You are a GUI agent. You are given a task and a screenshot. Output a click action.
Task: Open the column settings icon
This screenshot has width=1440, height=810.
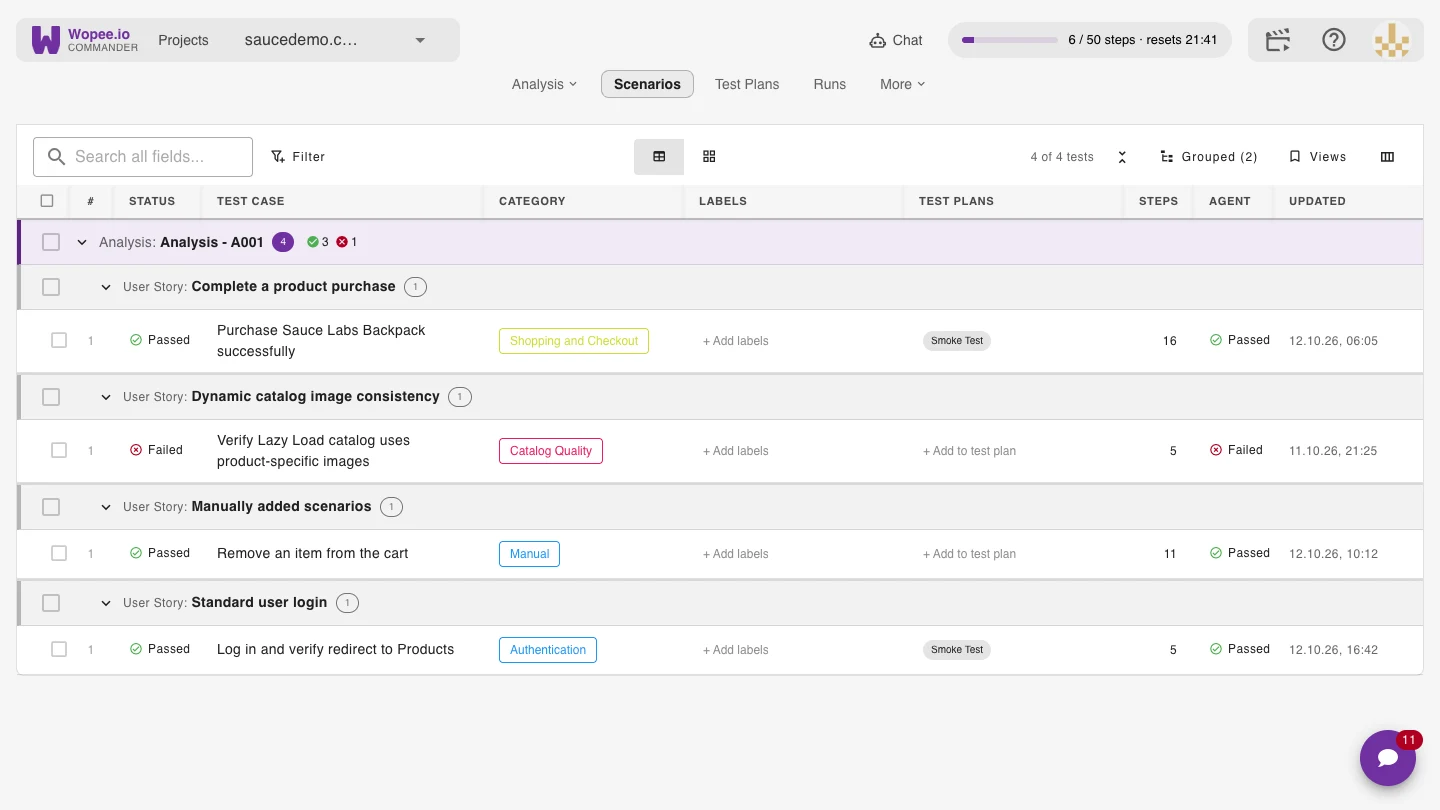[x=1387, y=157]
